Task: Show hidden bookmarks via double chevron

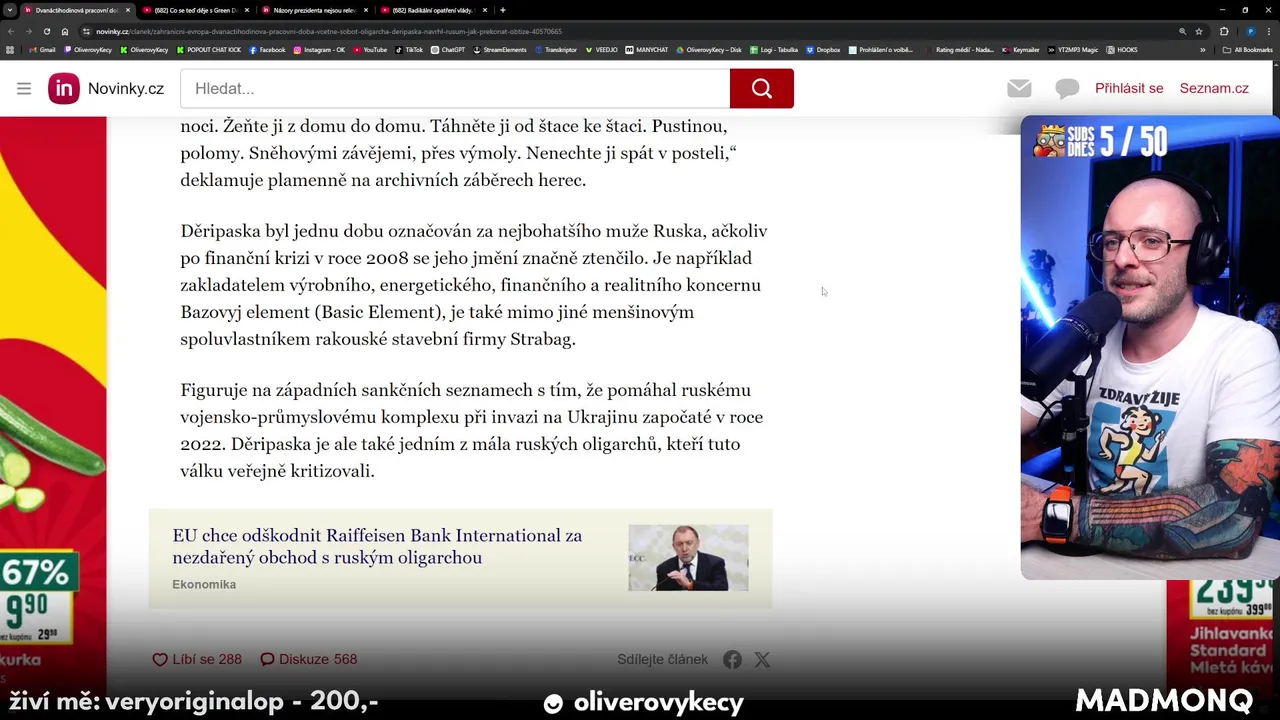Action: point(1203,50)
